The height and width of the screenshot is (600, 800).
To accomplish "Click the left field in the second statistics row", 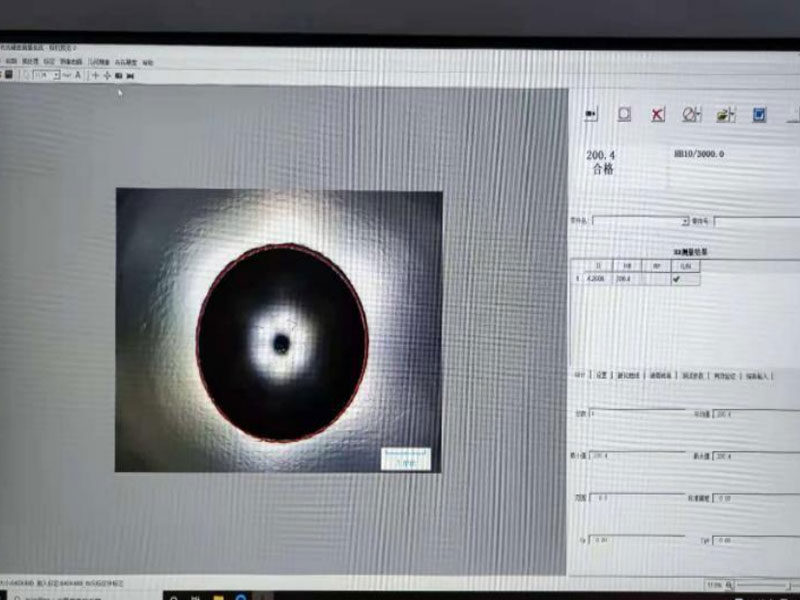I will (638, 455).
